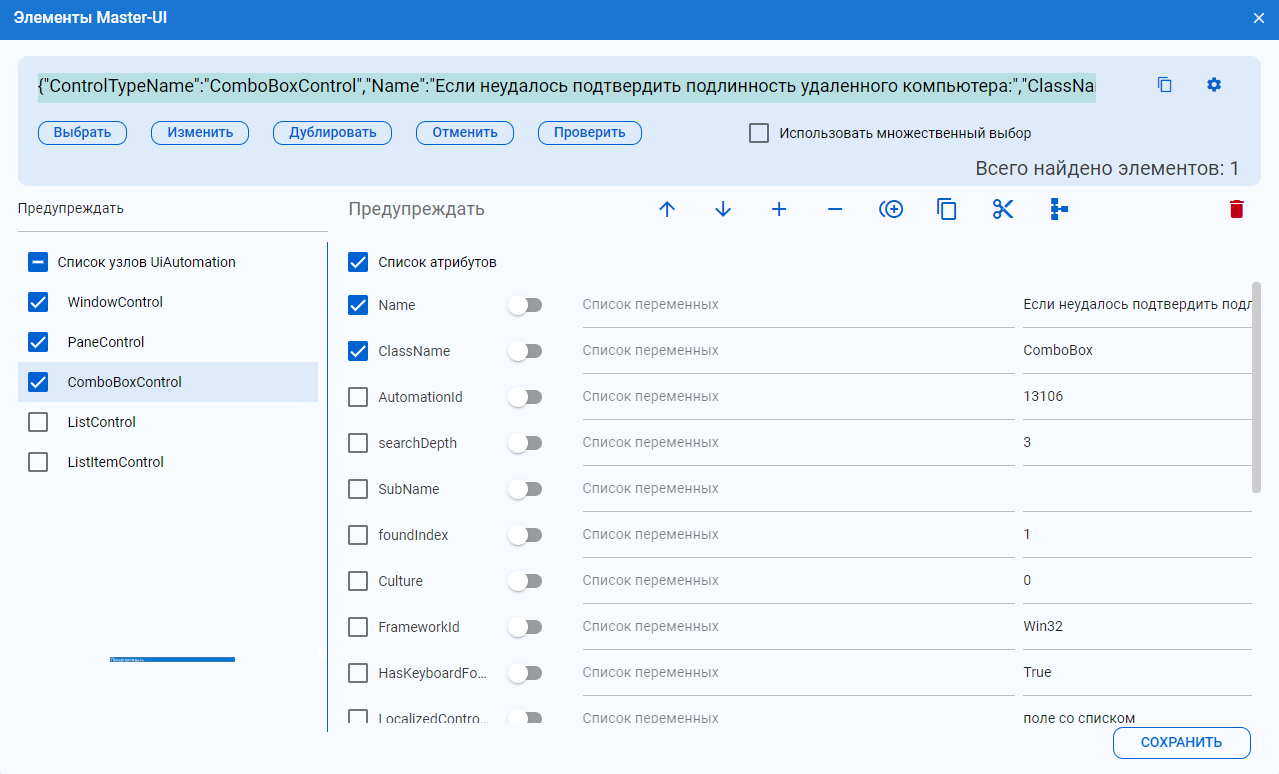This screenshot has width=1279, height=774.
Task: Click the circled plus add icon
Action: 891,209
